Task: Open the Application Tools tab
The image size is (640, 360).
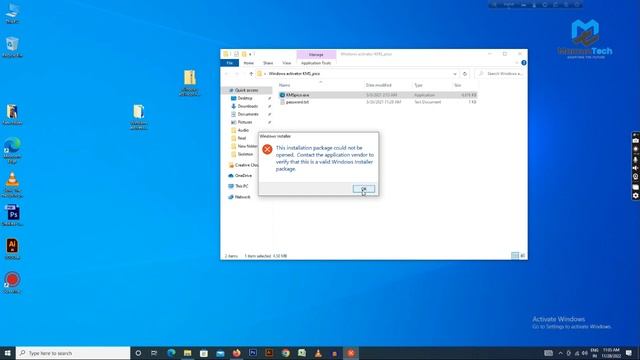Action: tap(316, 63)
